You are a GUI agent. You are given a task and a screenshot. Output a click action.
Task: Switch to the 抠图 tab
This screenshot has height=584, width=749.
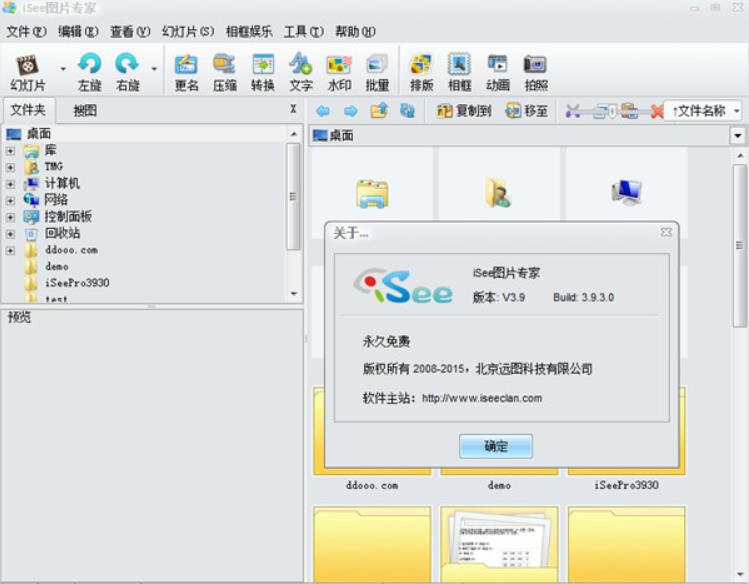[x=85, y=110]
